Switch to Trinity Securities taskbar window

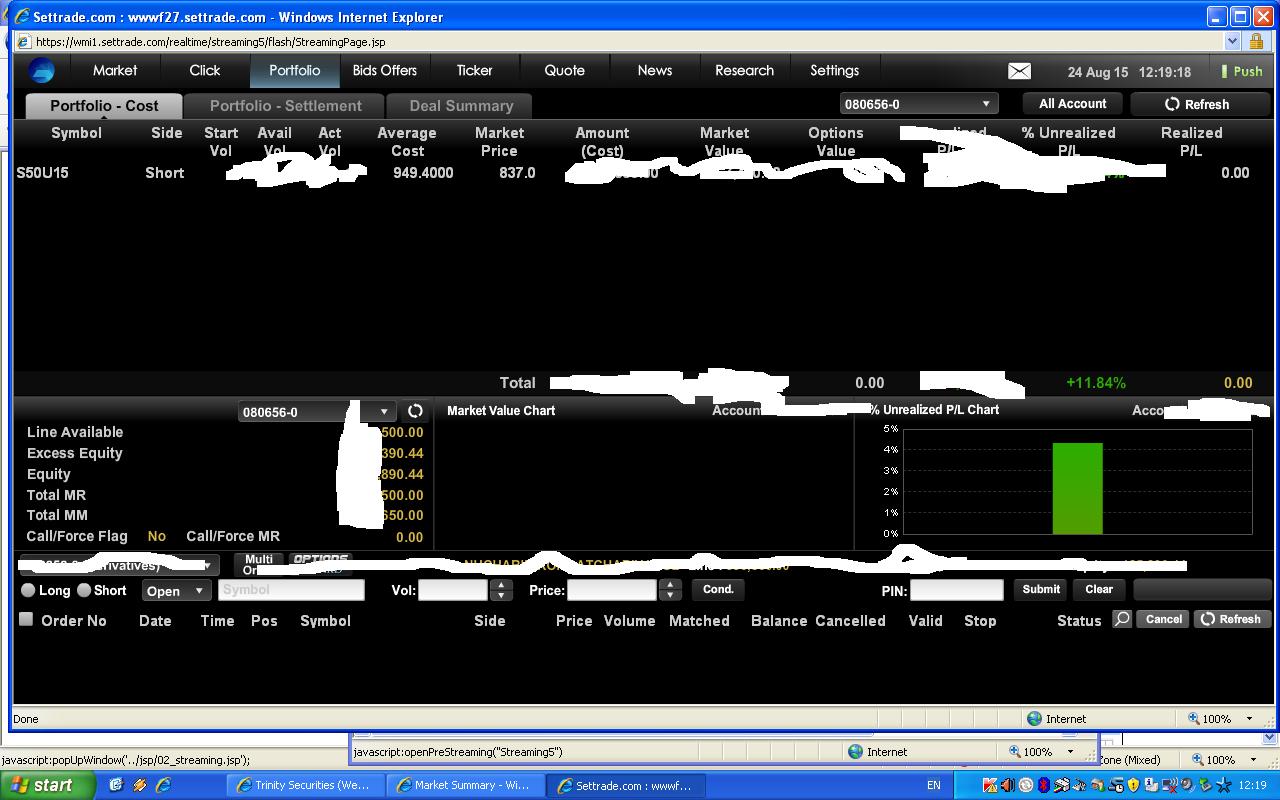[x=304, y=785]
